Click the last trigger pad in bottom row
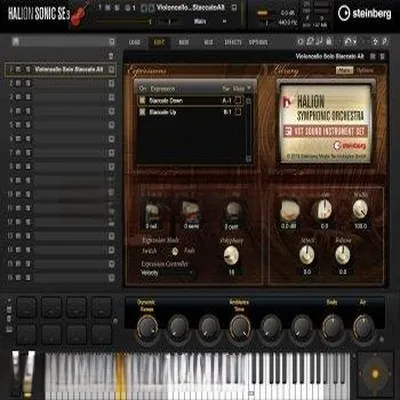This screenshot has width=400, height=400. [x=101, y=334]
